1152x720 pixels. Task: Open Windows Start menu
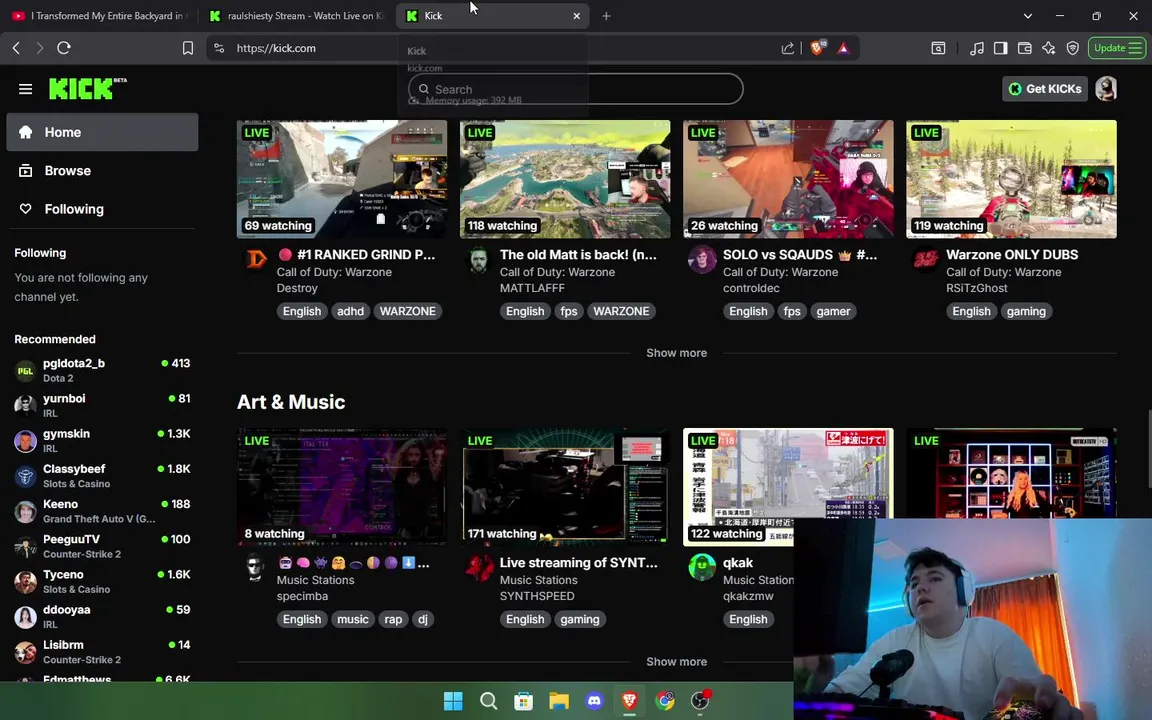(x=453, y=701)
